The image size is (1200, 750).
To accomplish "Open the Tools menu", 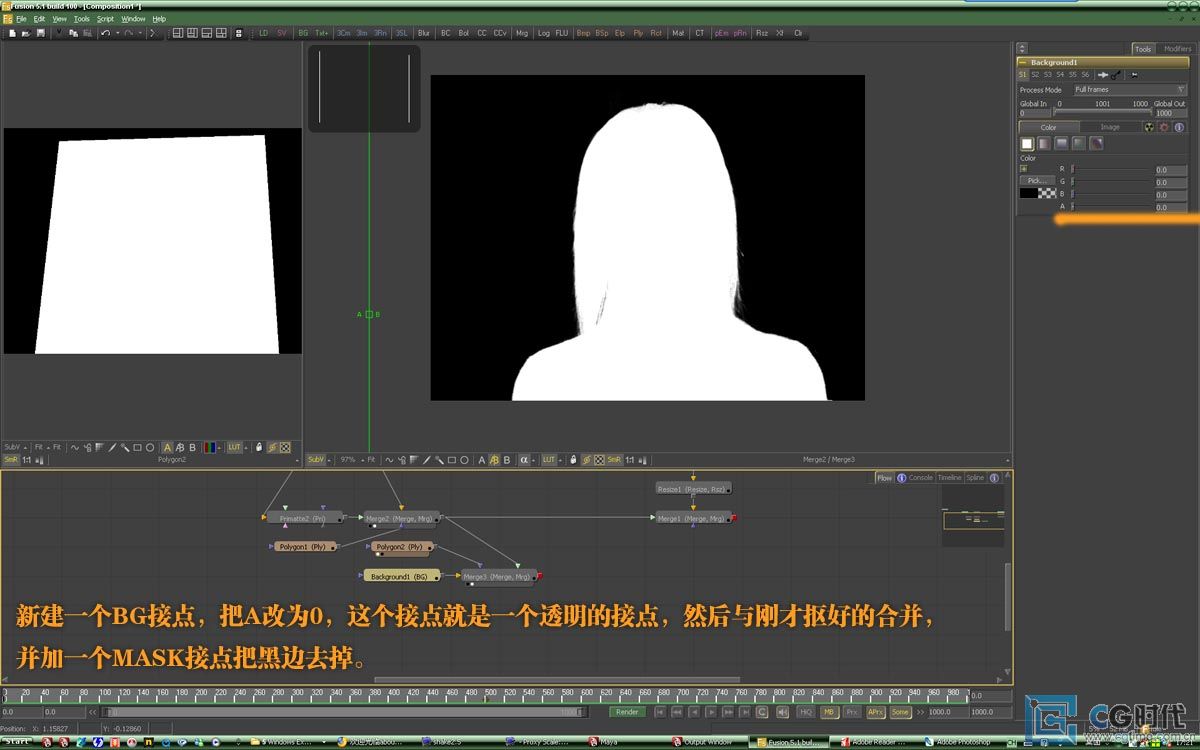I will pos(81,19).
